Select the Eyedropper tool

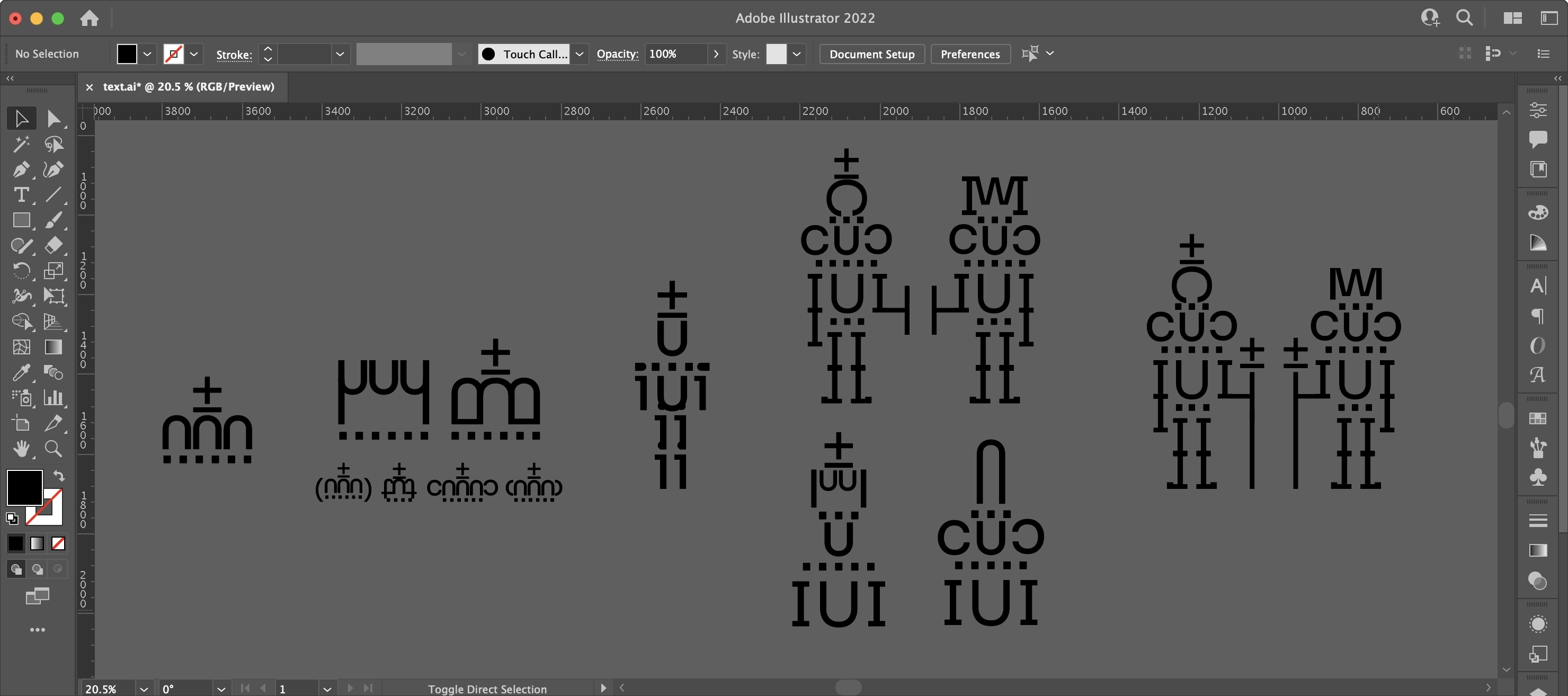point(21,372)
